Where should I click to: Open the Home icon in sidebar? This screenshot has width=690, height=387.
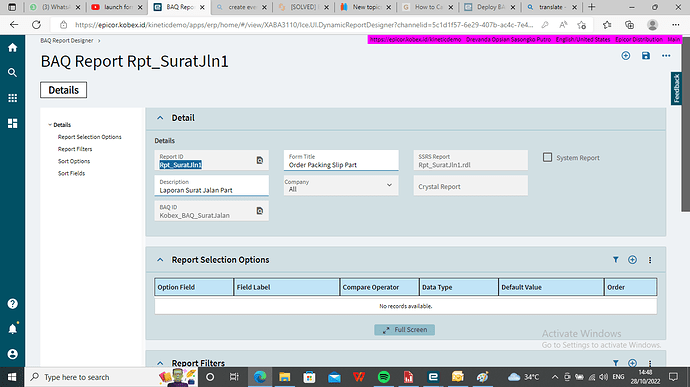click(12, 48)
